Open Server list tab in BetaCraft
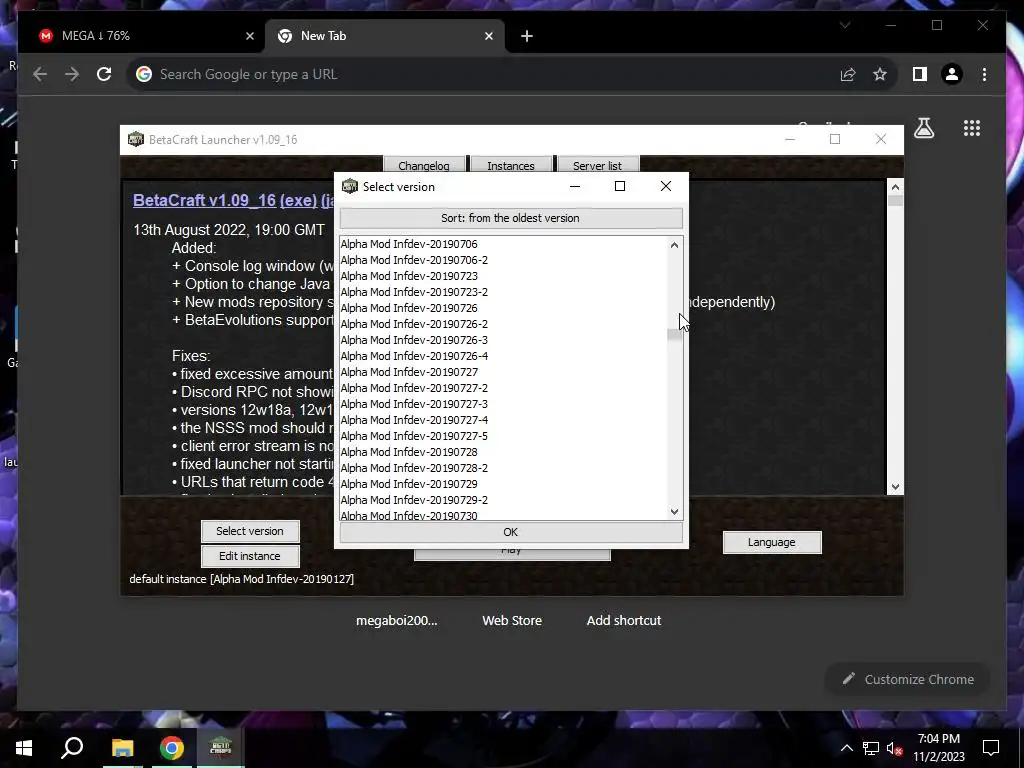 click(597, 165)
